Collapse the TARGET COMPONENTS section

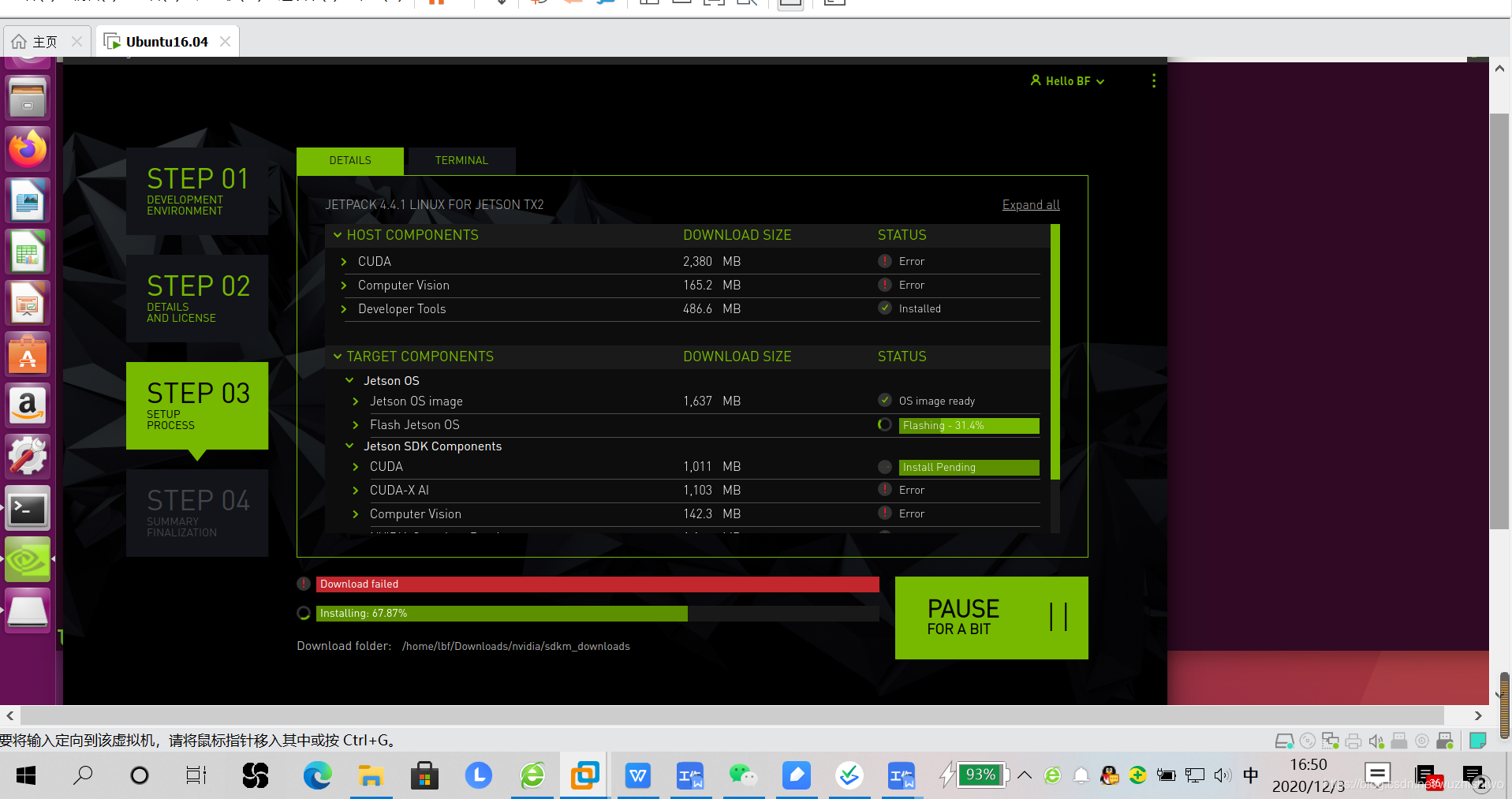tap(338, 357)
